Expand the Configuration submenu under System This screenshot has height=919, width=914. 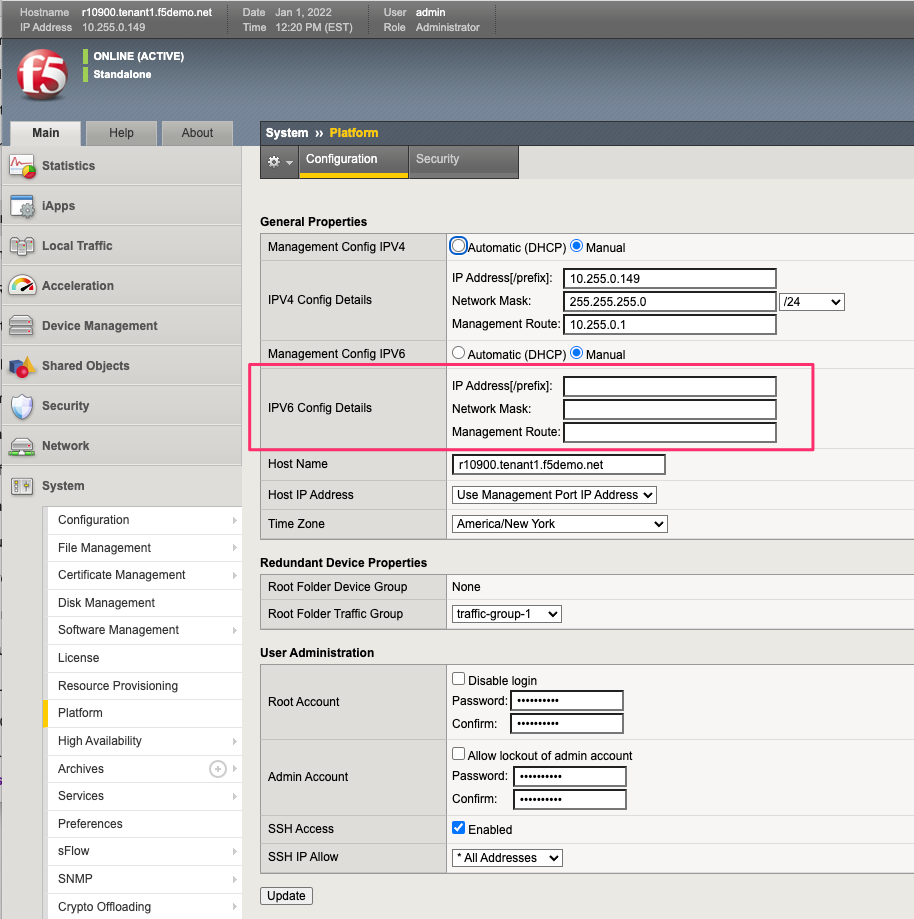point(235,520)
